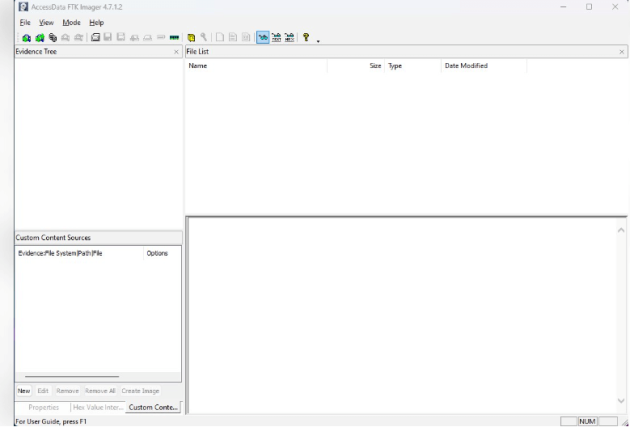
Task: Click the Remove All button
Action: click(100, 391)
